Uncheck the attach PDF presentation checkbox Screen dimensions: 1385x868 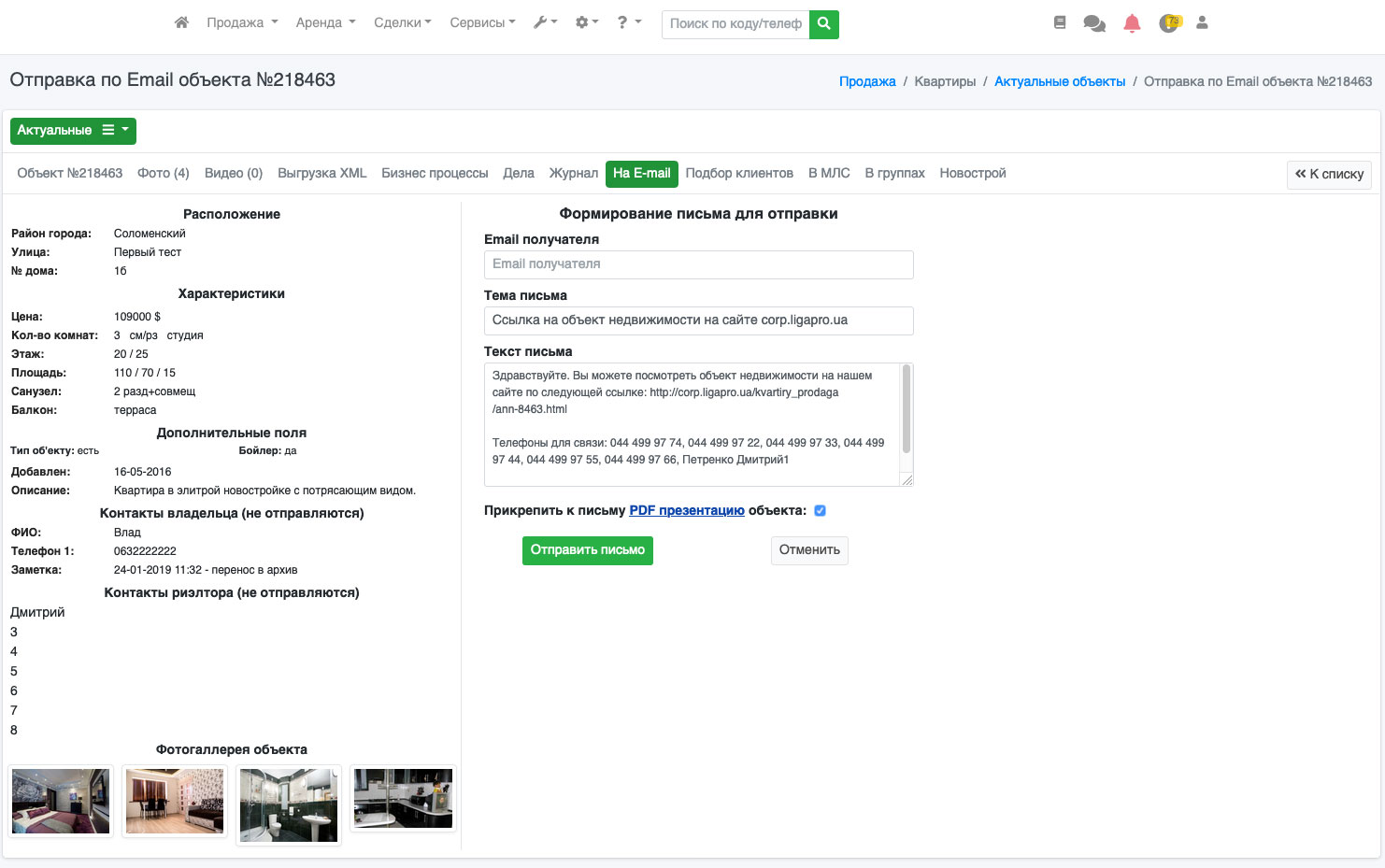[820, 511]
